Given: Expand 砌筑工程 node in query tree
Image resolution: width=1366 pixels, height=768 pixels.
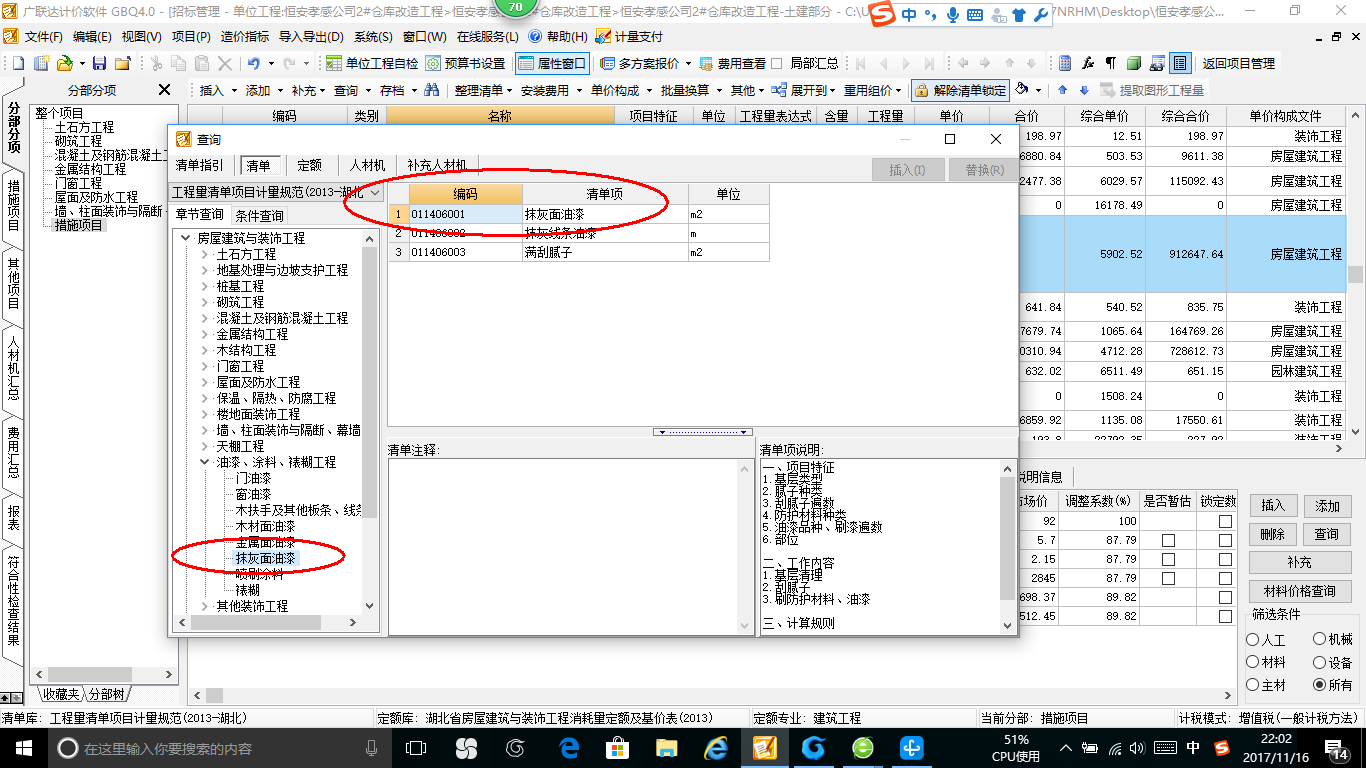Looking at the screenshot, I should click(x=204, y=302).
